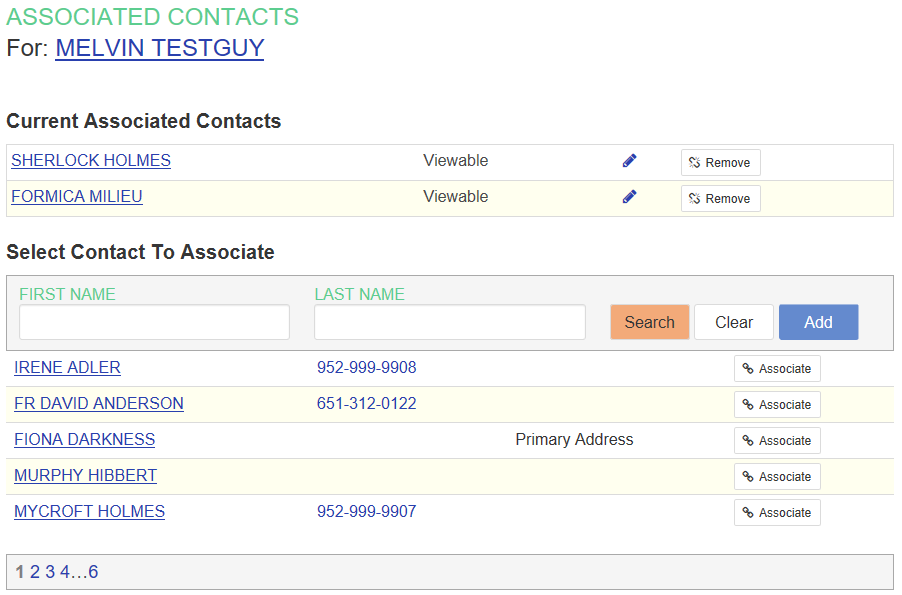
Task: Open Sherlock Holmes contact record
Action: tap(91, 161)
